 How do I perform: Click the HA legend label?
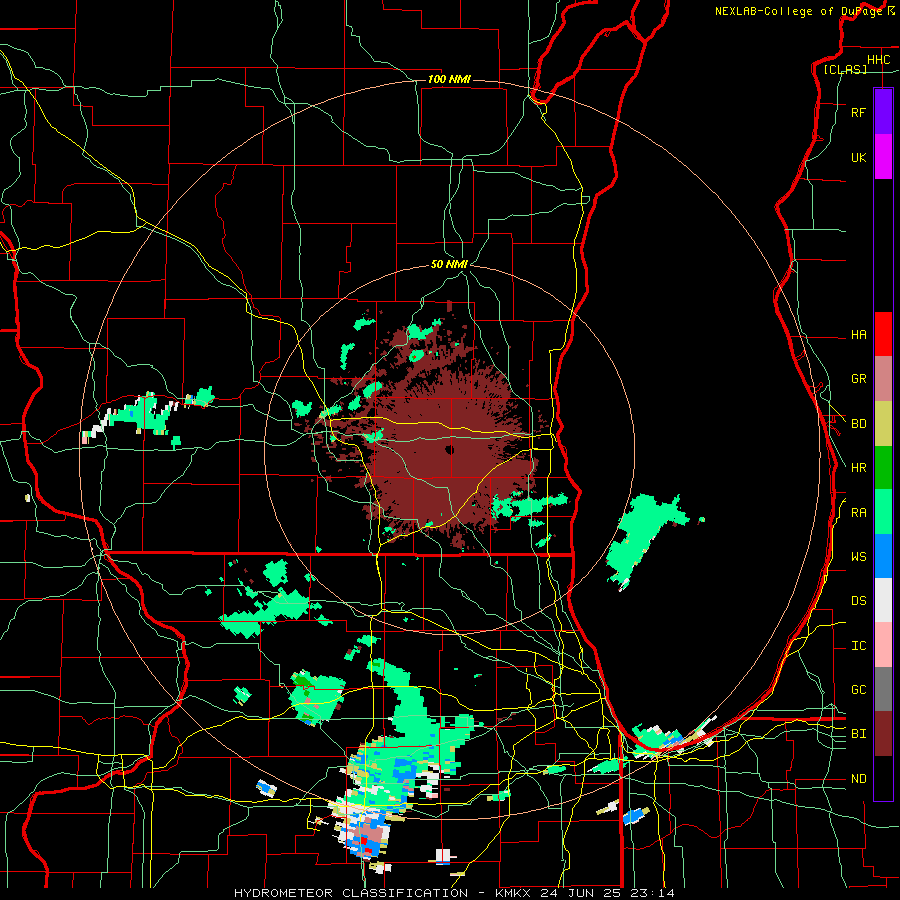tap(858, 335)
